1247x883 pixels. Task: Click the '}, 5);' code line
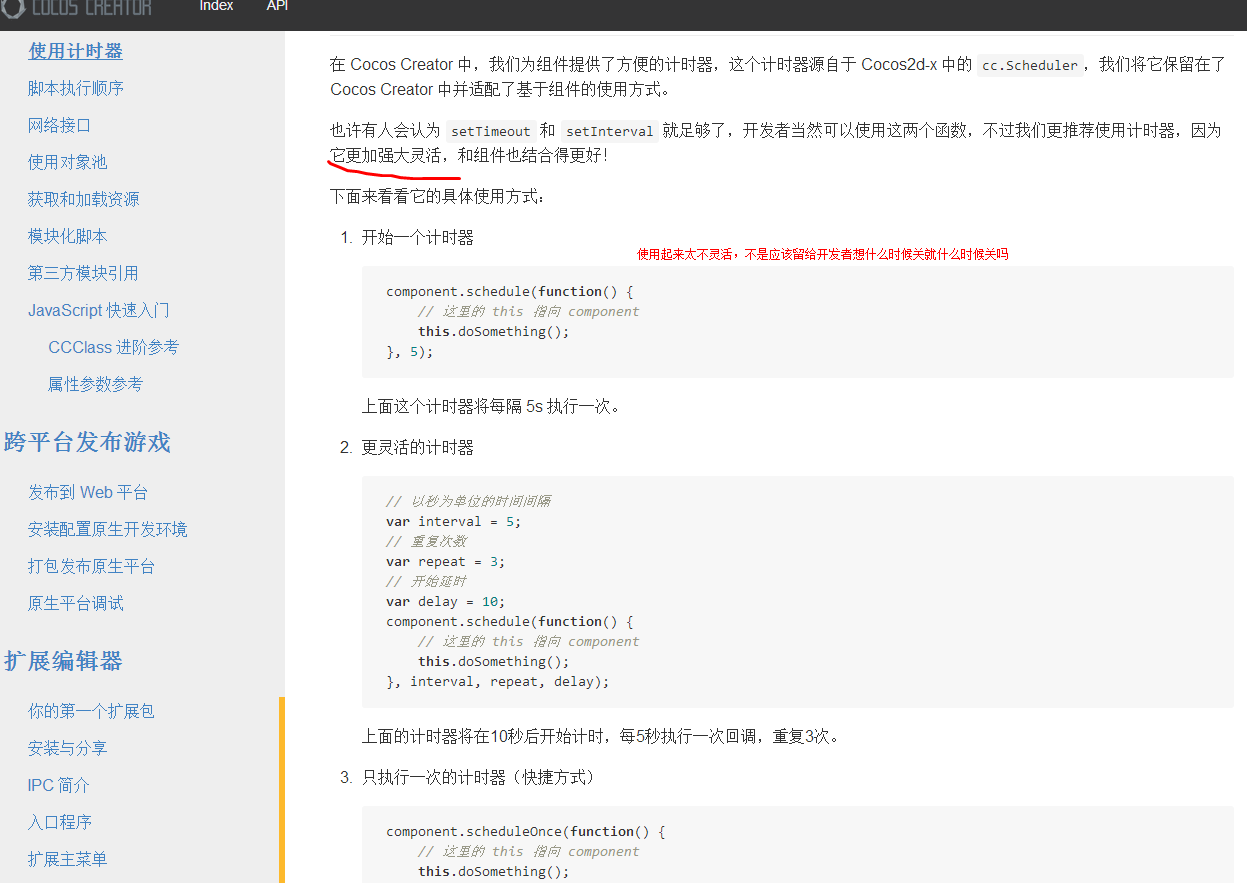tap(410, 351)
